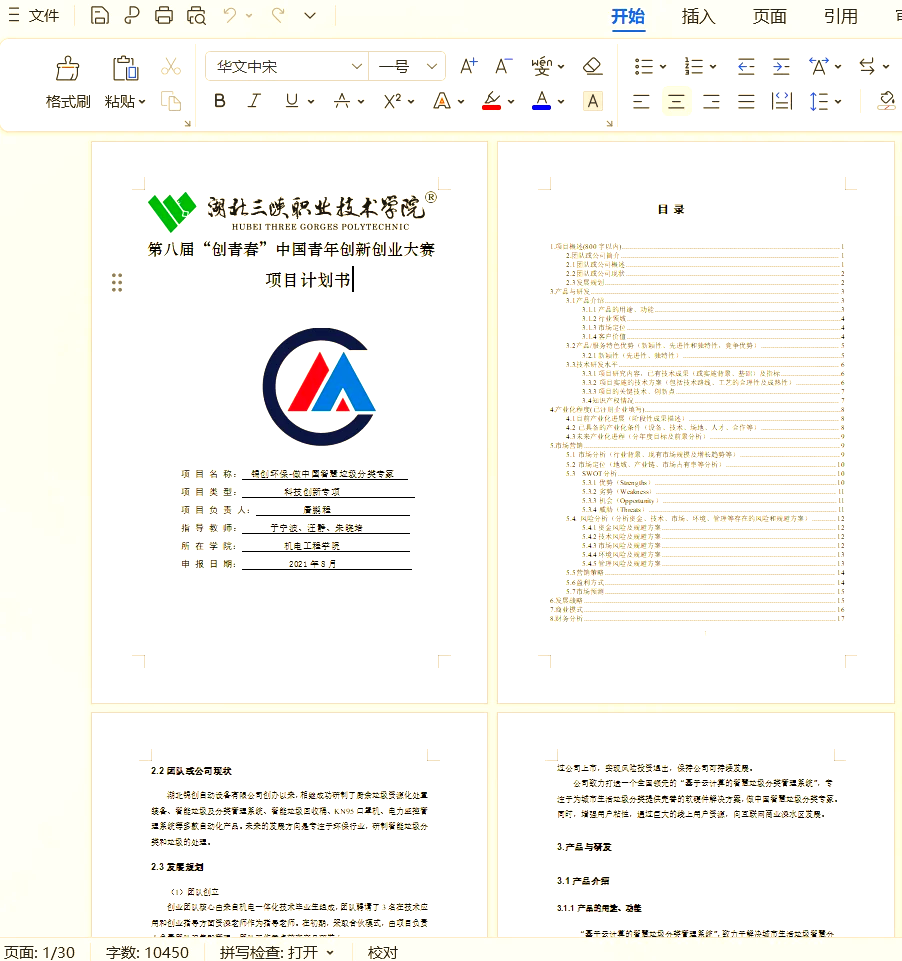Toggle character shading A button
Viewport: 902px width, 961px height.
(x=593, y=101)
